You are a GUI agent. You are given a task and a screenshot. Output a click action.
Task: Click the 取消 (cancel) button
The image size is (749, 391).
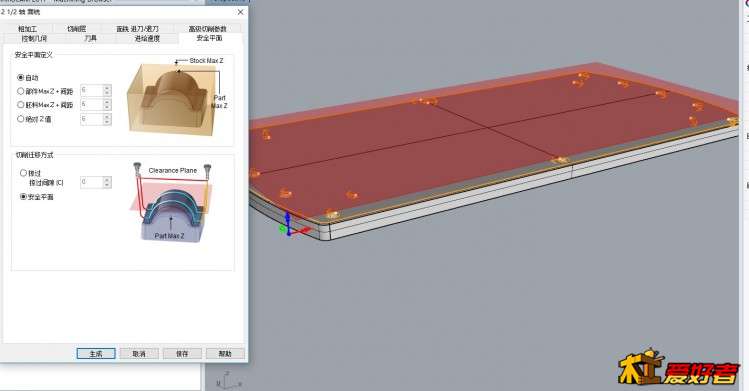139,354
